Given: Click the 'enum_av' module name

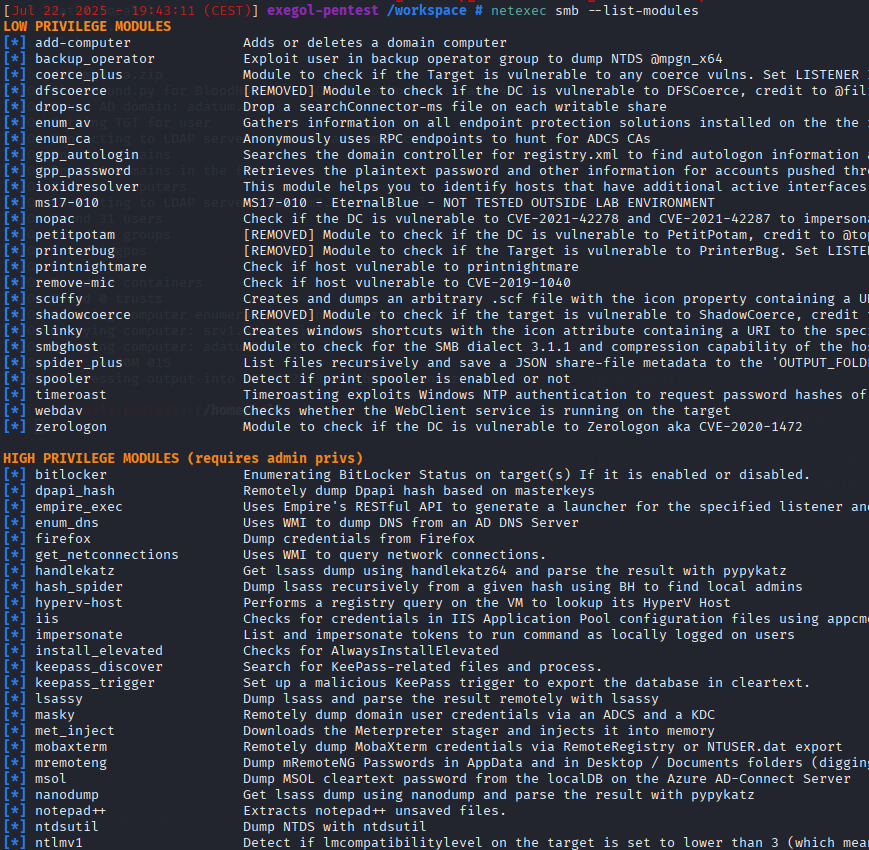Looking at the screenshot, I should point(63,123).
